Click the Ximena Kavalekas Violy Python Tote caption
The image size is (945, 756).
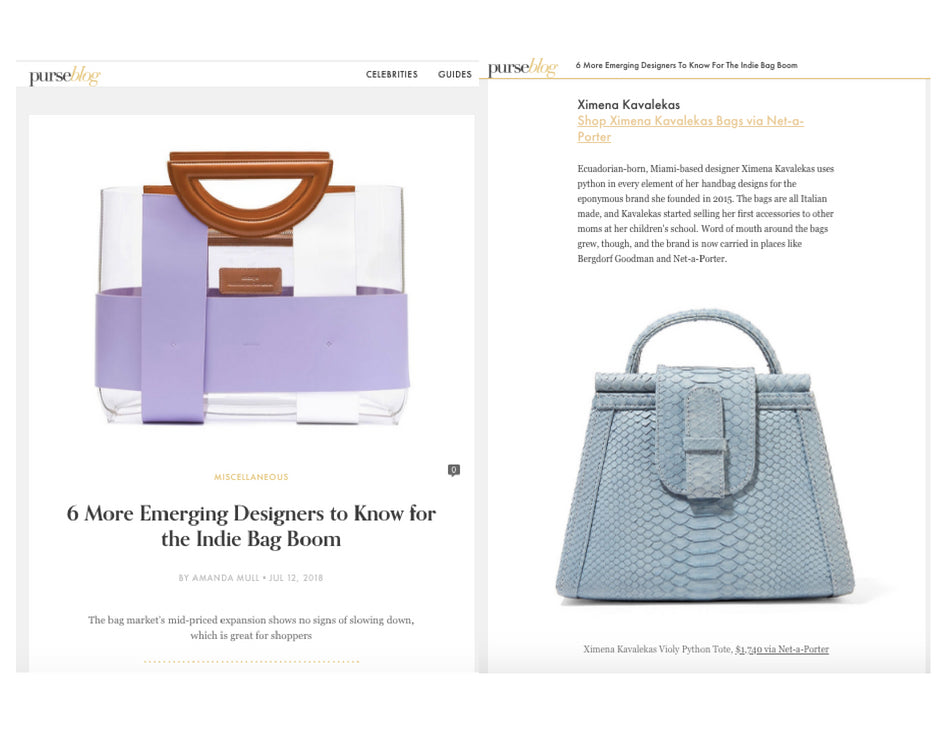pos(657,649)
